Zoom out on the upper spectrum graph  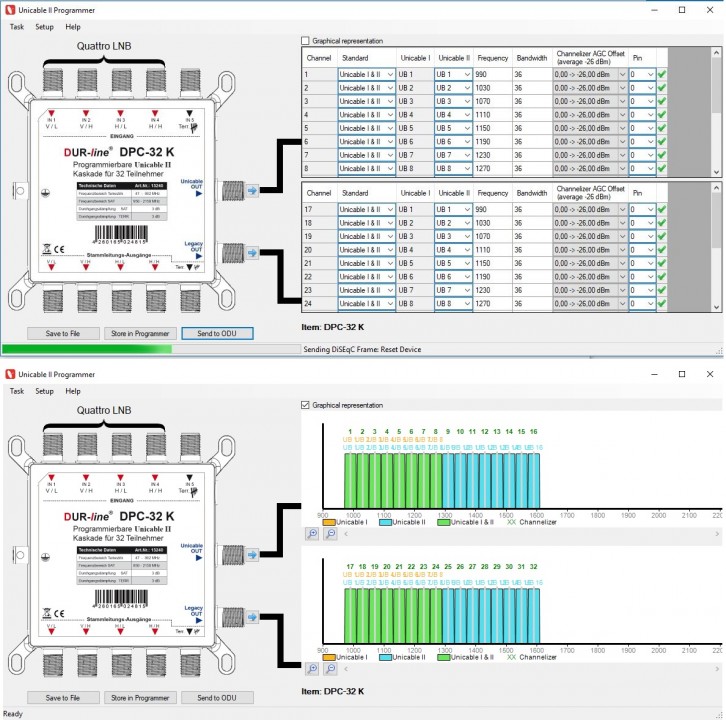click(330, 535)
